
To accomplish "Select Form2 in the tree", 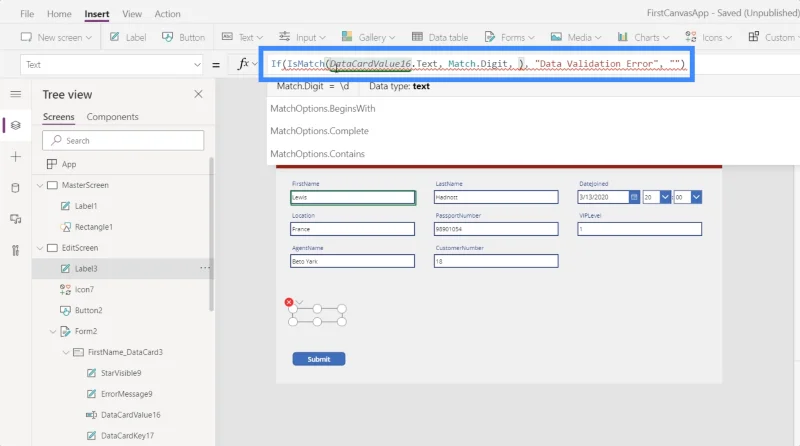I will 86,331.
